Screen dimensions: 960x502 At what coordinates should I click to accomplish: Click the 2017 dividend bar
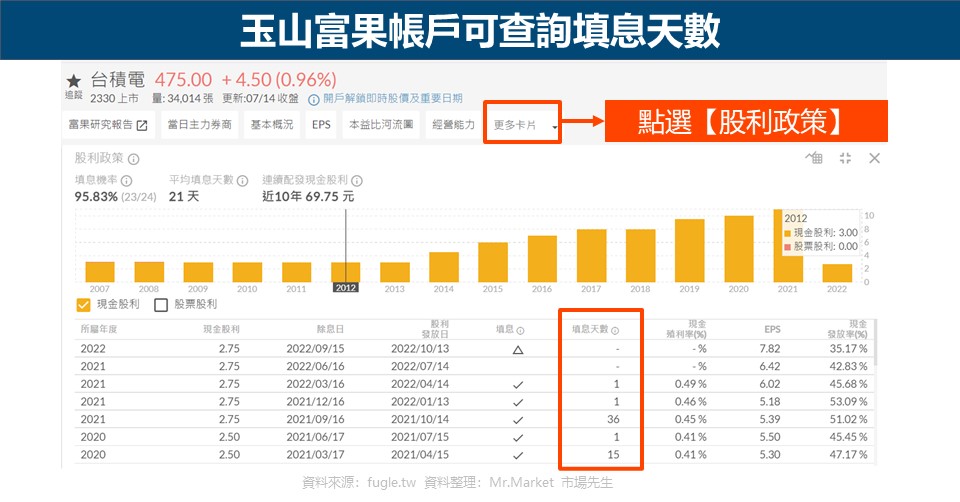591,256
